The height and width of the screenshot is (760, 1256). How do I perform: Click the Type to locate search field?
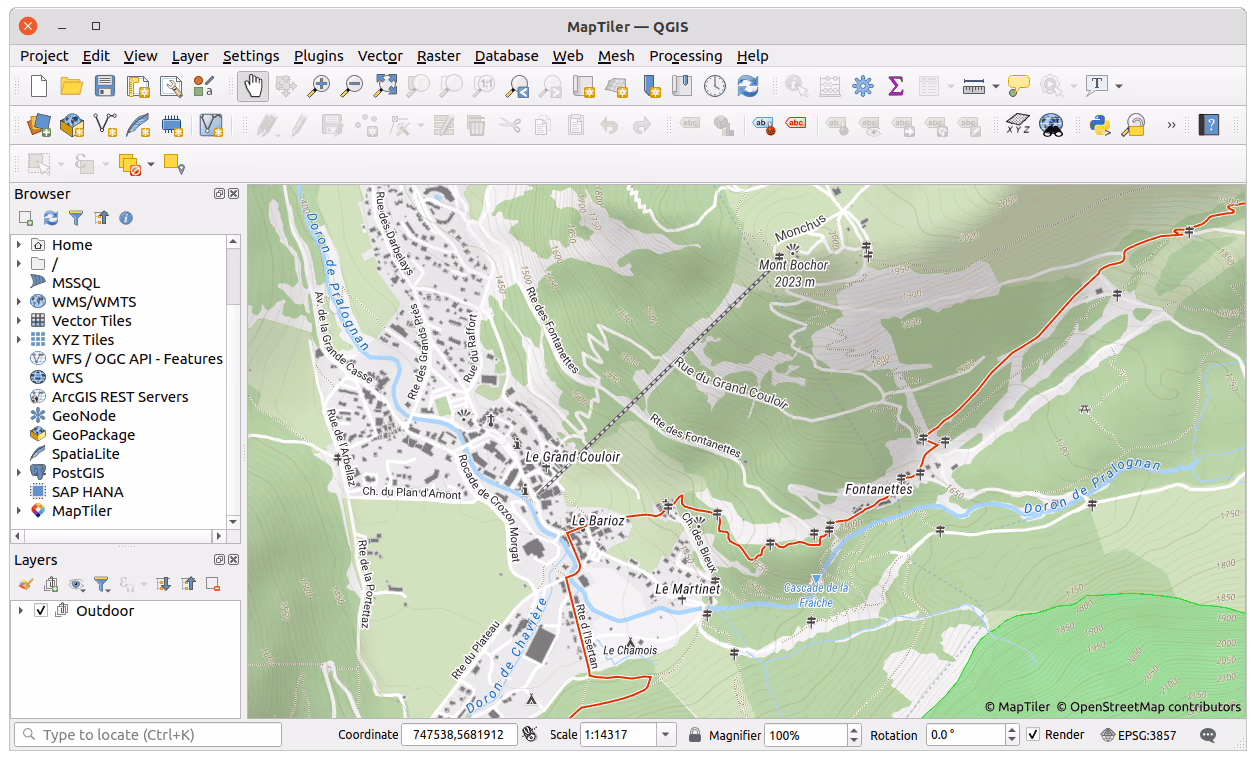pos(148,735)
